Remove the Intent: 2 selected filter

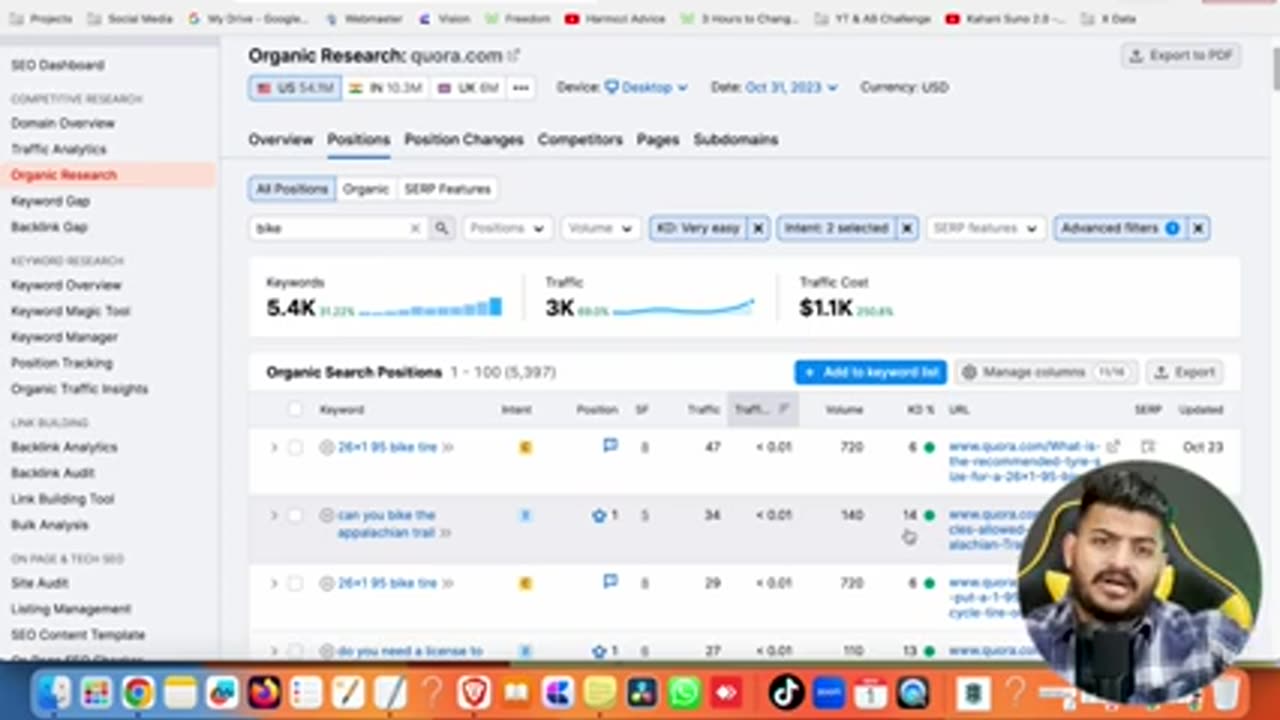[907, 228]
